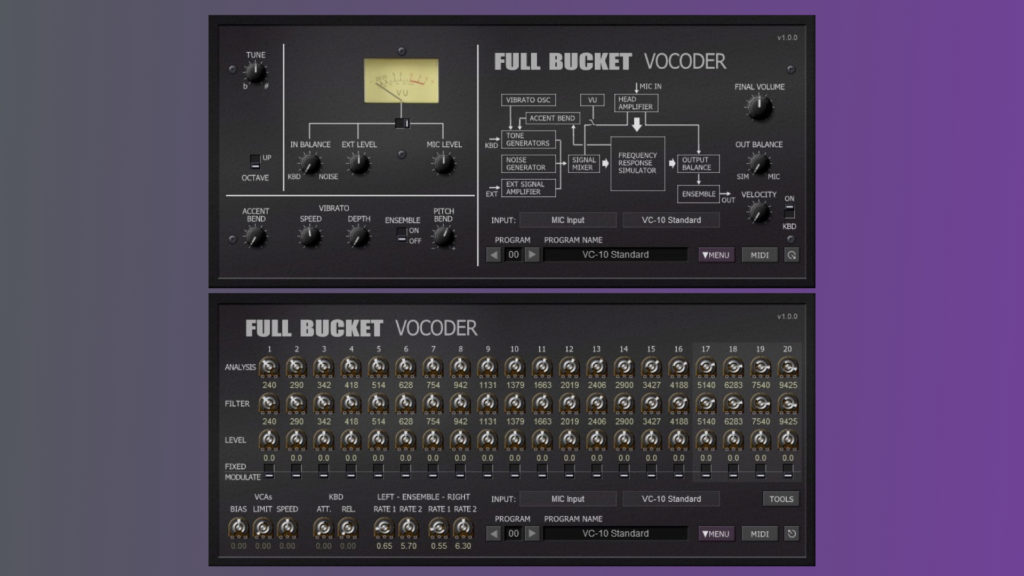This screenshot has width=1024, height=576.
Task: Click the KBD ATT. knob
Action: point(323,527)
